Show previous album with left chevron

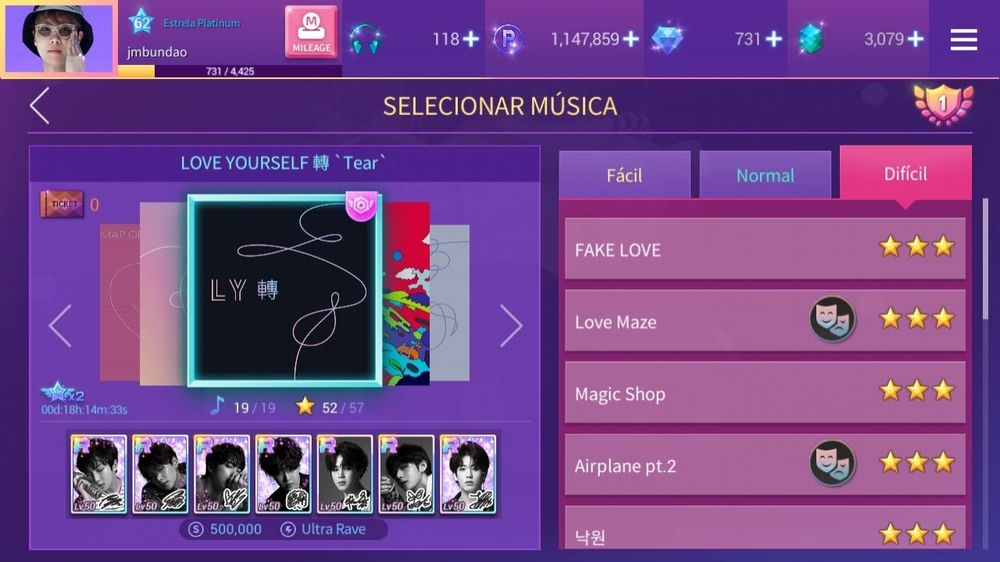pyautogui.click(x=60, y=326)
